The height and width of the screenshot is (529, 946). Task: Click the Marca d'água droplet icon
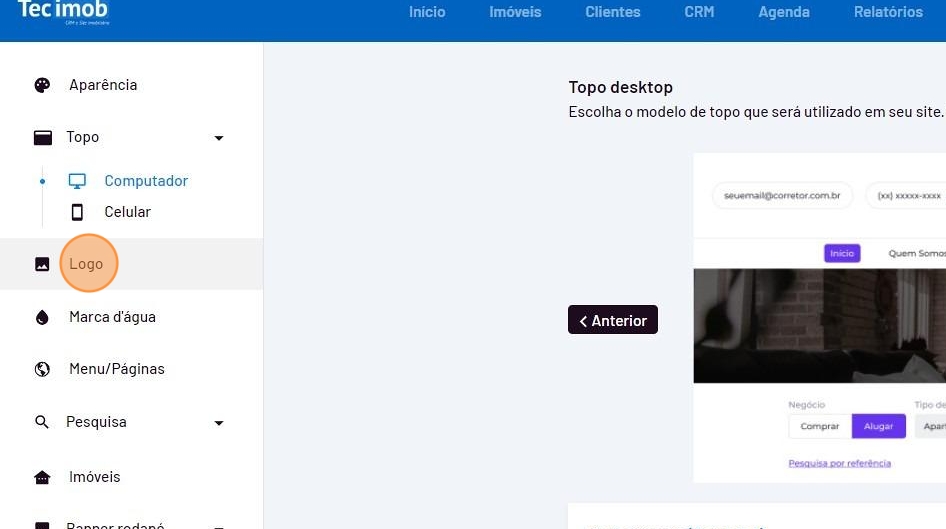(x=42, y=317)
